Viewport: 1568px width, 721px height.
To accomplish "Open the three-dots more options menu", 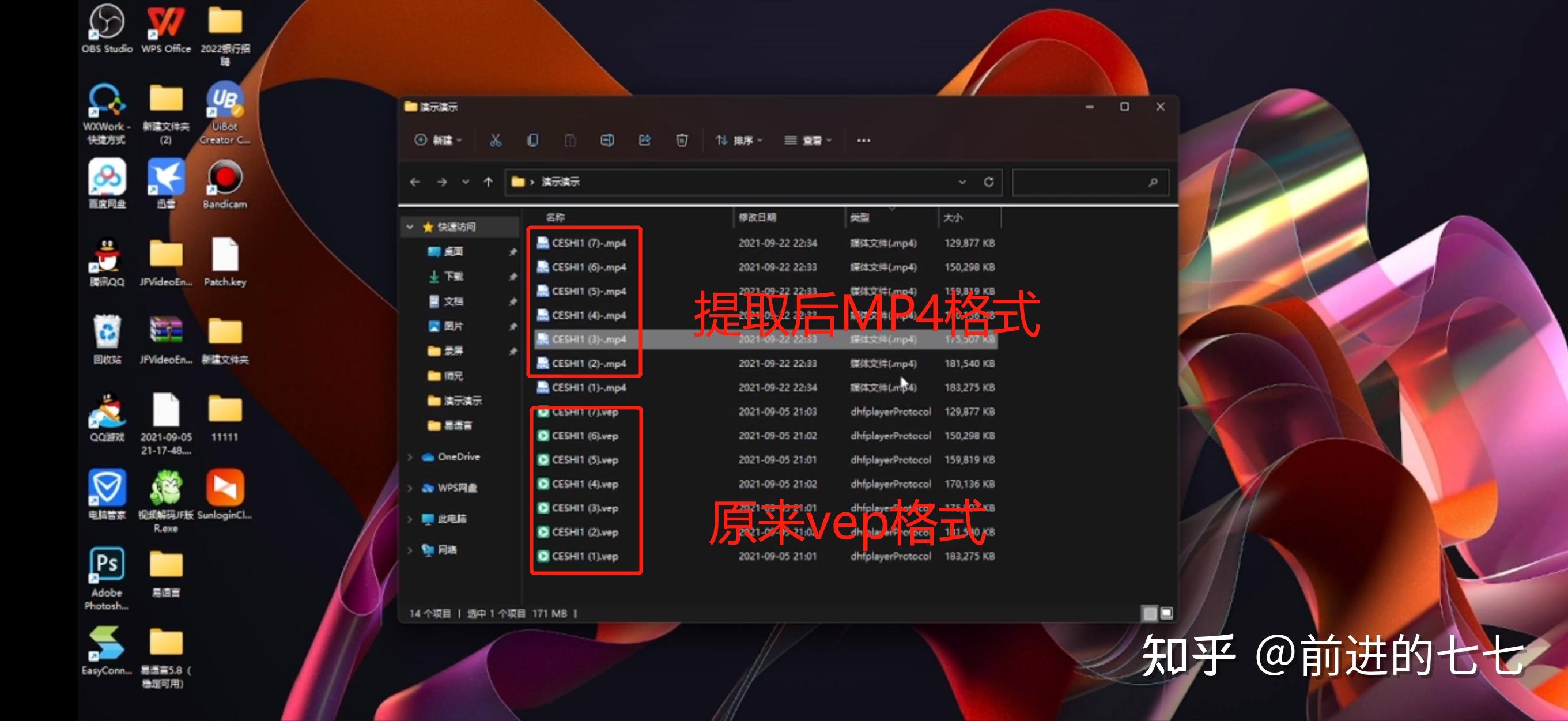I will click(863, 141).
